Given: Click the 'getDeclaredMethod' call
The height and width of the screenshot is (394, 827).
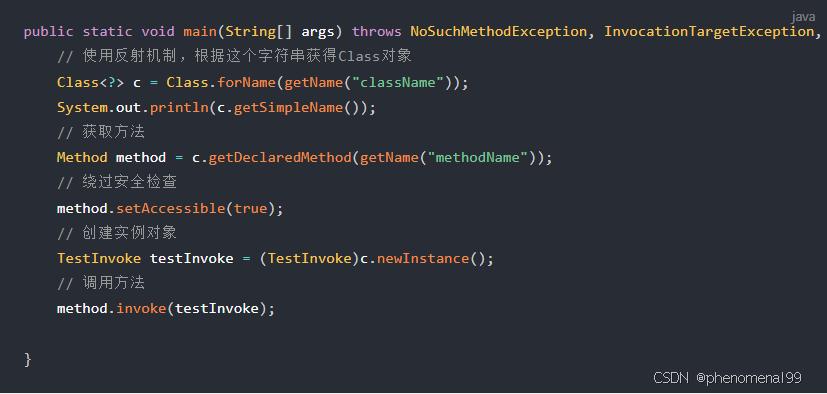Looking at the screenshot, I should 280,158.
